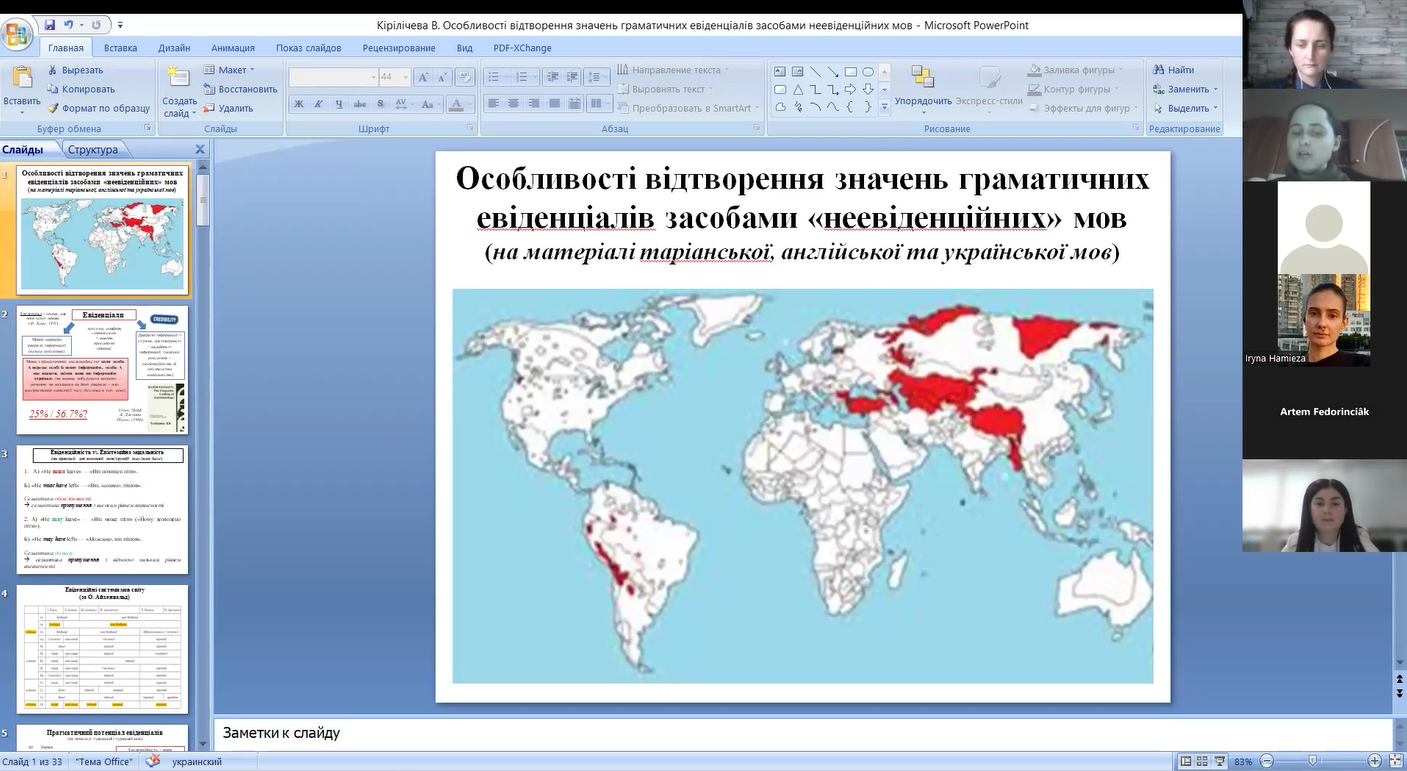Open the line spacing dropdown
This screenshot has width=1407, height=771.
(597, 77)
